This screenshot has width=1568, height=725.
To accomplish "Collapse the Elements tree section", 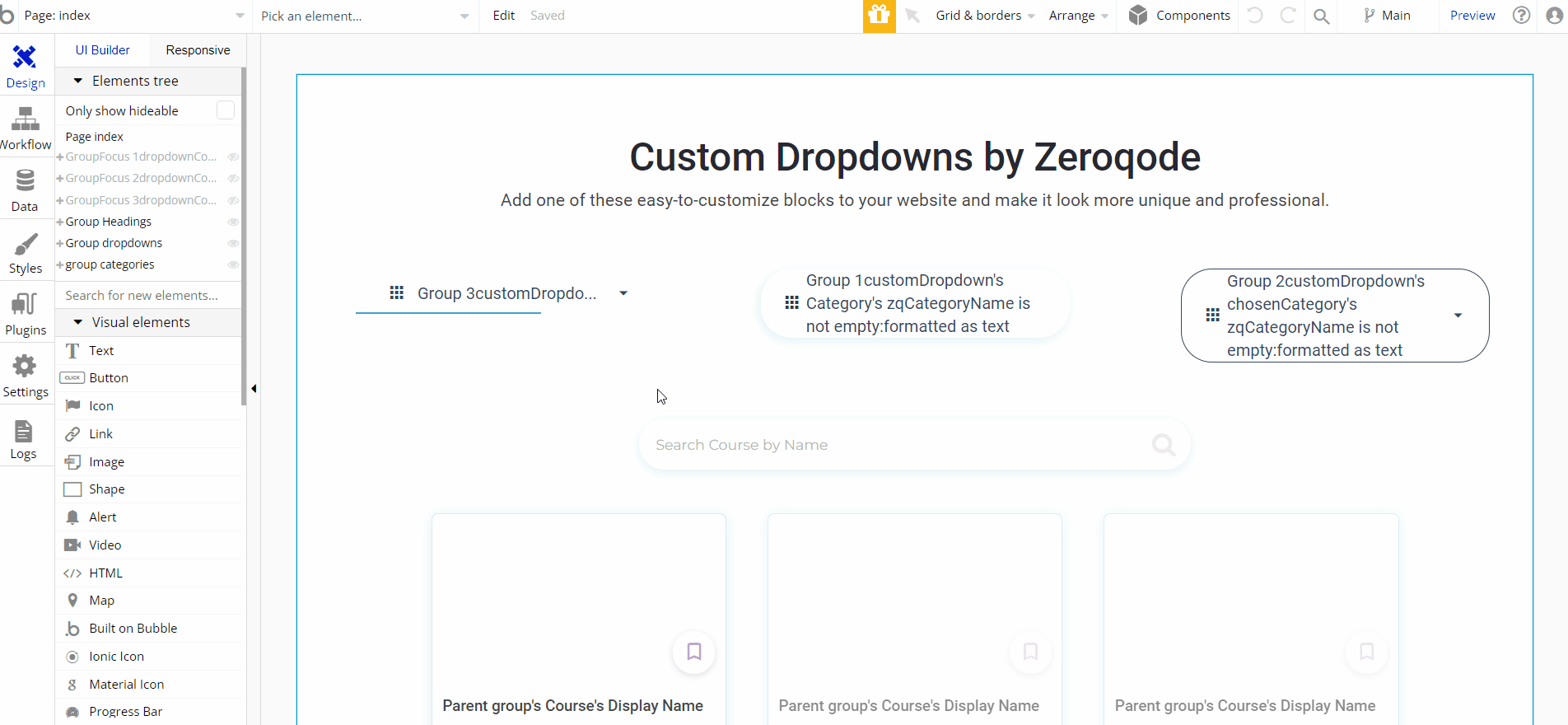I will 78,81.
